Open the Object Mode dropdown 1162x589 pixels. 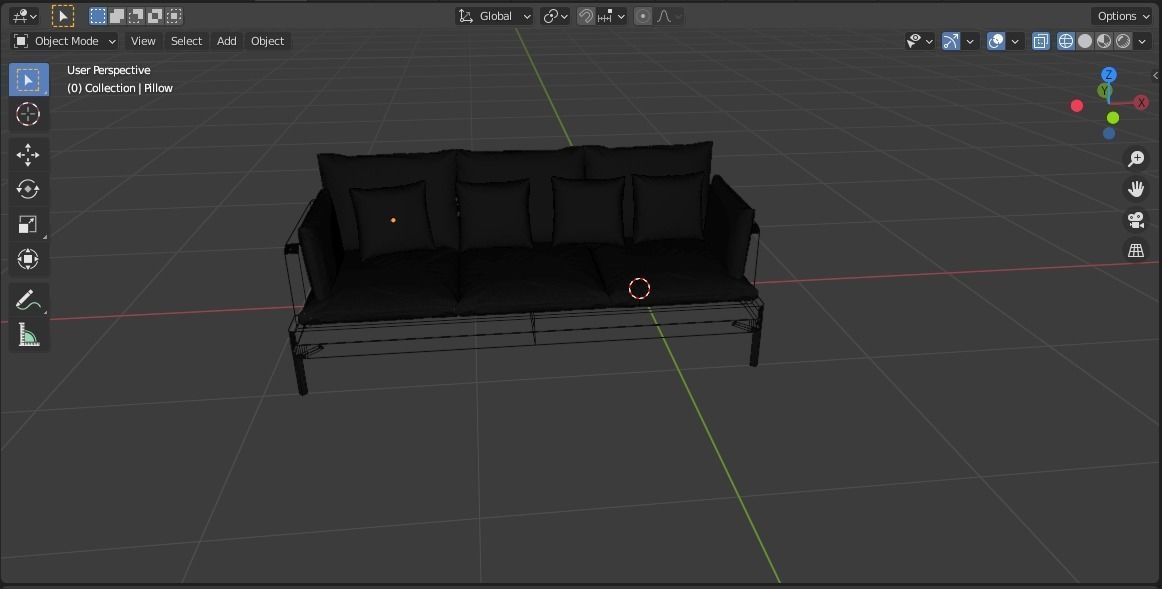pyautogui.click(x=65, y=41)
